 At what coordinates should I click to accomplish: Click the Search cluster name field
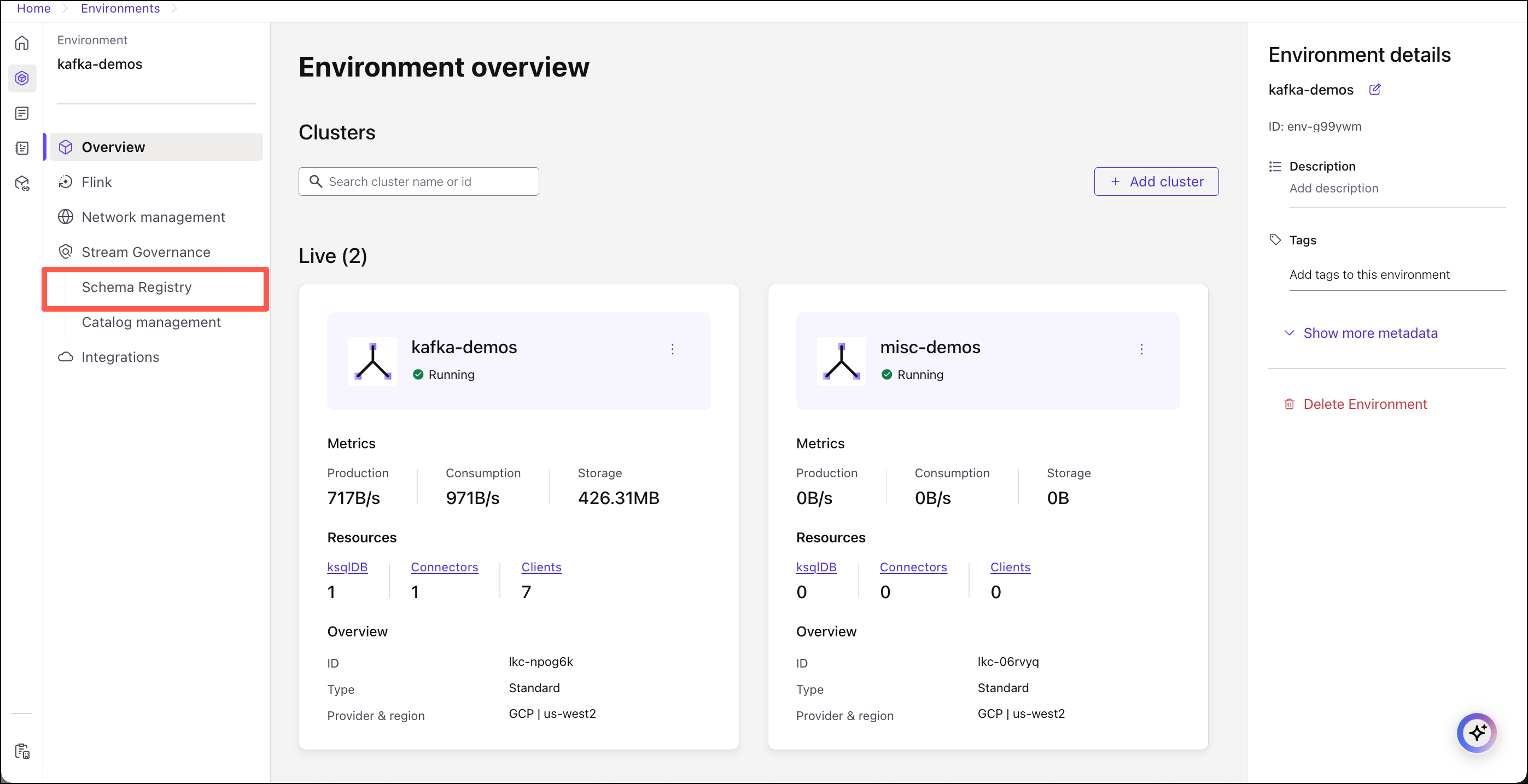click(418, 182)
